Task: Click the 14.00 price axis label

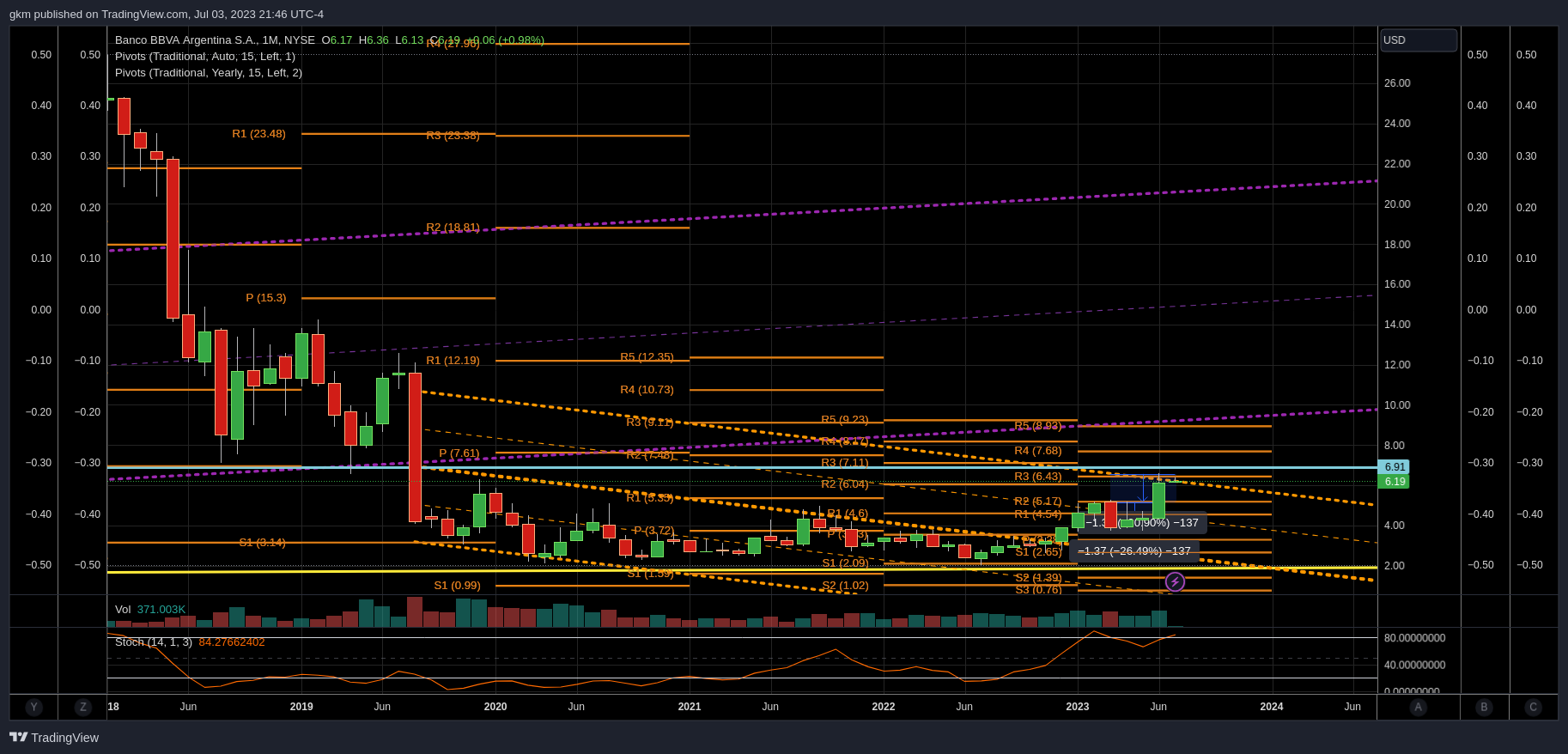Action: [x=1397, y=325]
